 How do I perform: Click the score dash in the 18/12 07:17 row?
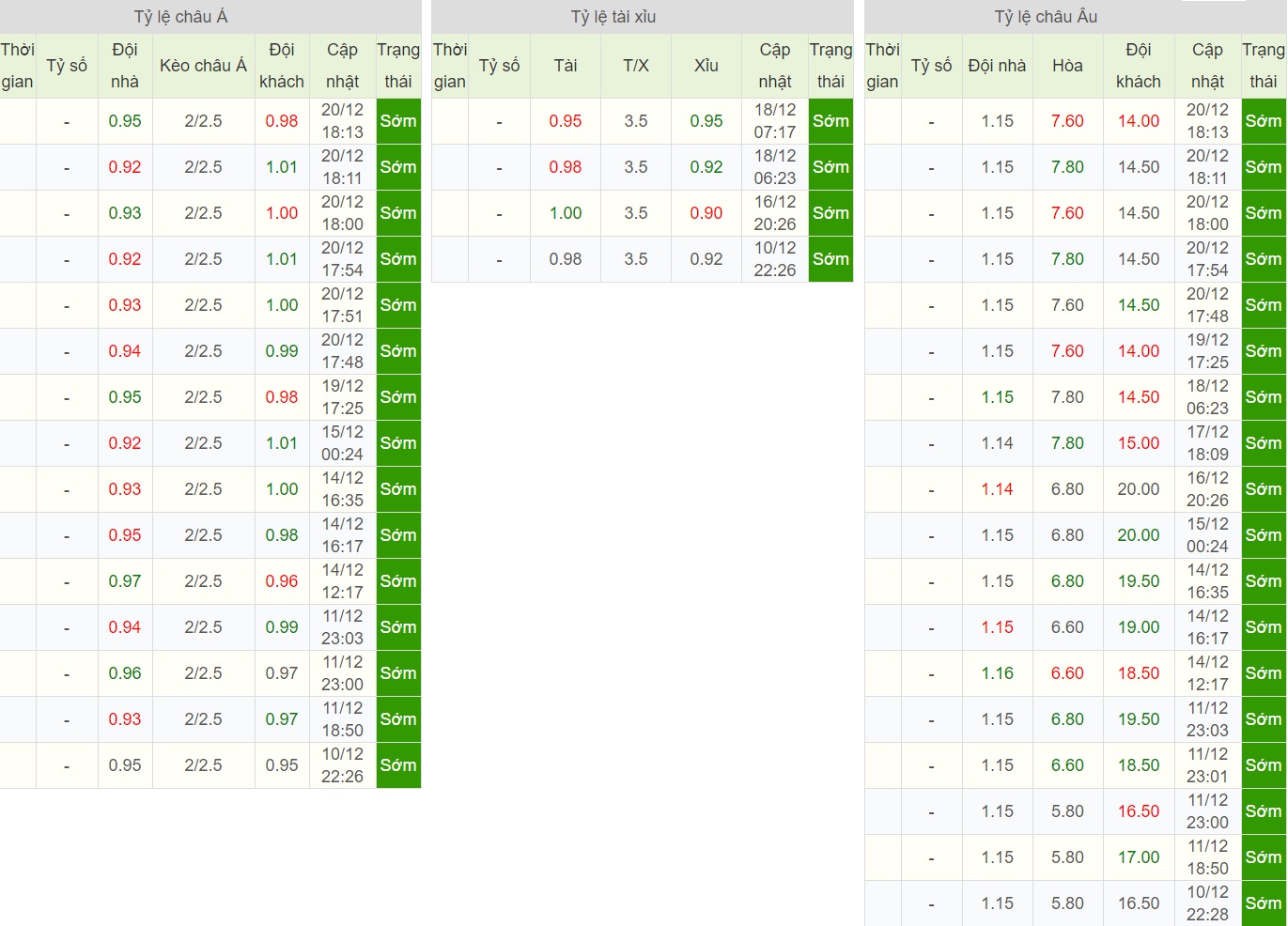(x=499, y=121)
